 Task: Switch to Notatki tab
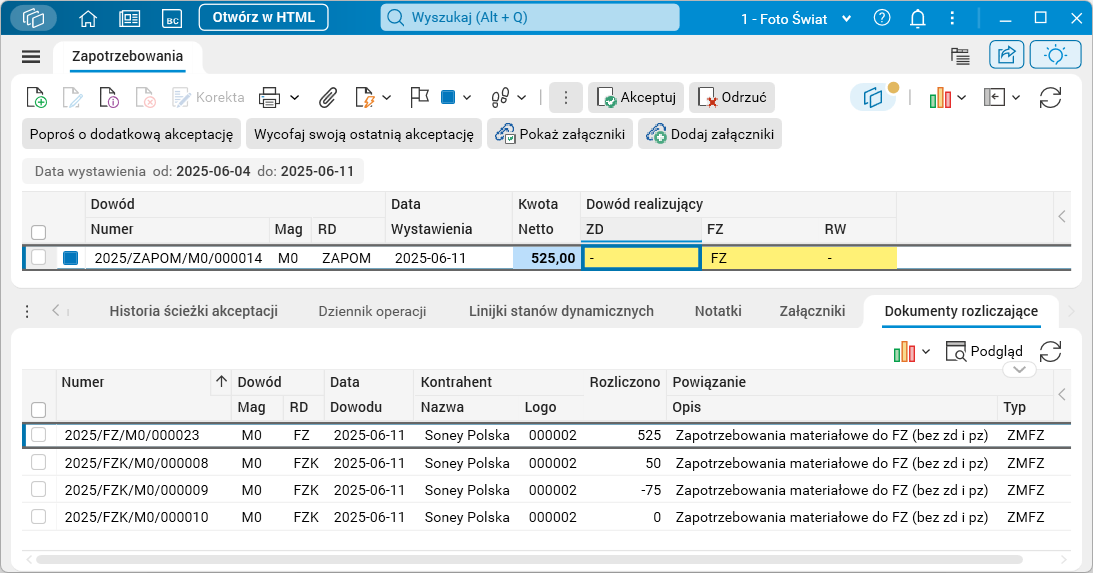(x=718, y=311)
